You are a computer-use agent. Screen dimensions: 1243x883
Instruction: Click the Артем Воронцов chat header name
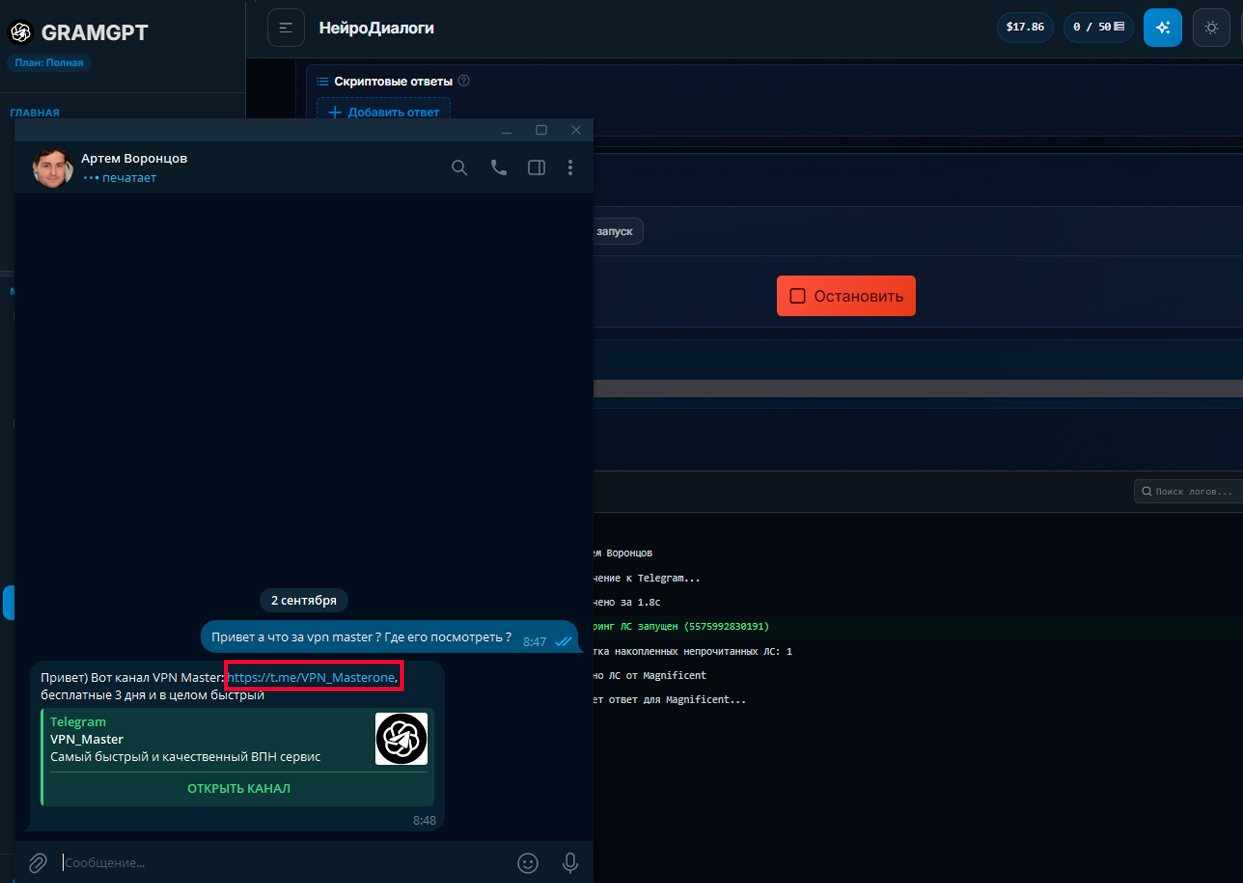click(x=134, y=158)
